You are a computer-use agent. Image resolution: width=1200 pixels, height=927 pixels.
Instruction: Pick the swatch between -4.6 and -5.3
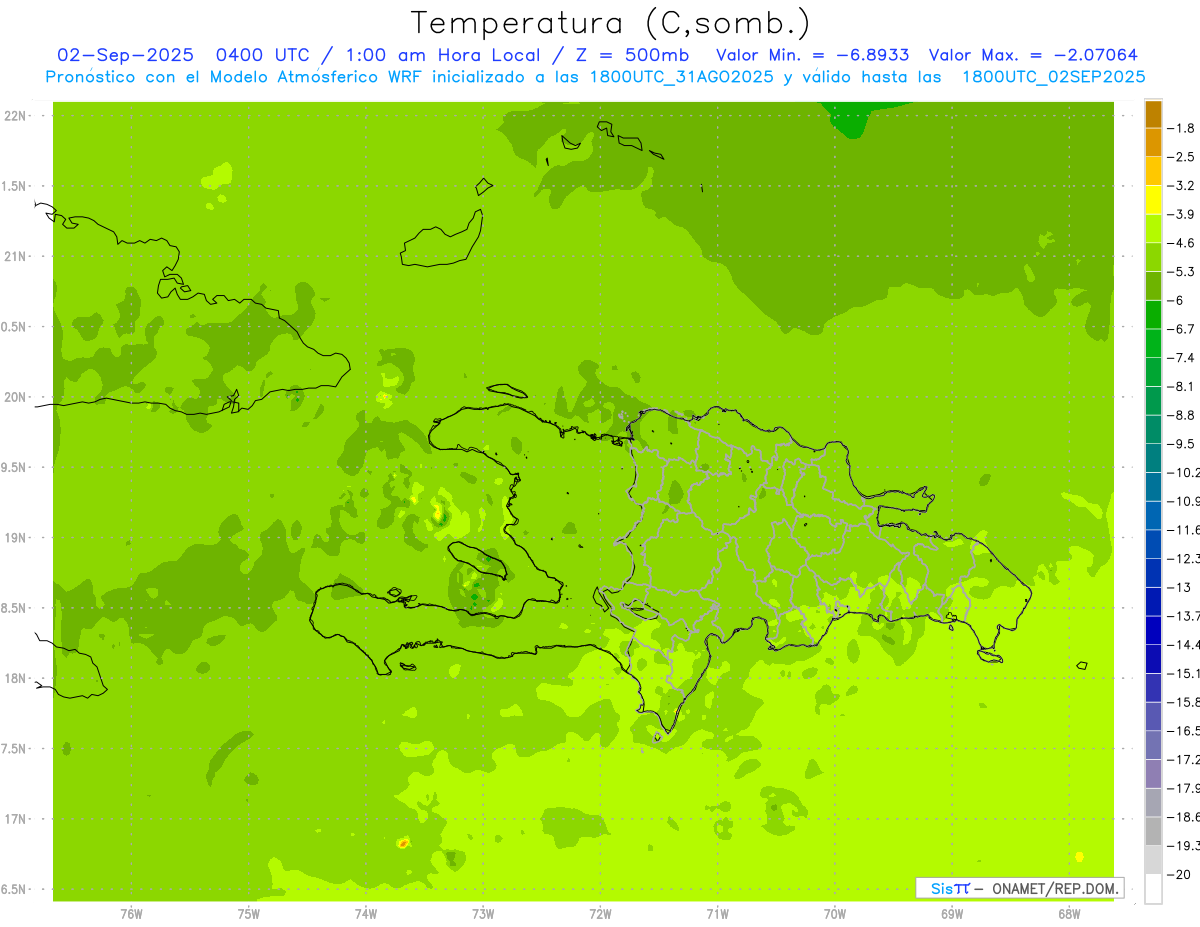tap(1153, 257)
